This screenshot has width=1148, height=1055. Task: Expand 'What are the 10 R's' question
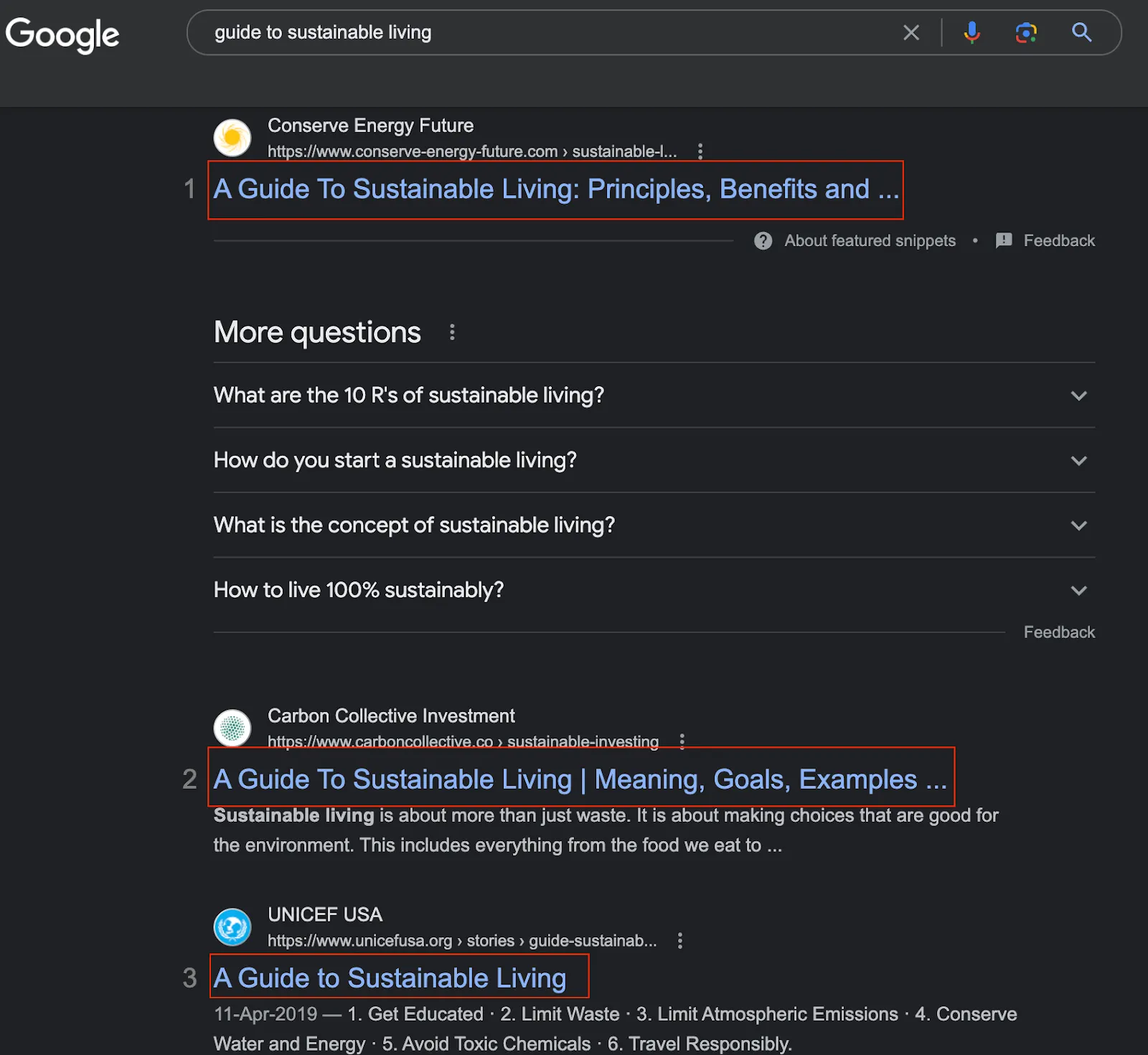[654, 395]
